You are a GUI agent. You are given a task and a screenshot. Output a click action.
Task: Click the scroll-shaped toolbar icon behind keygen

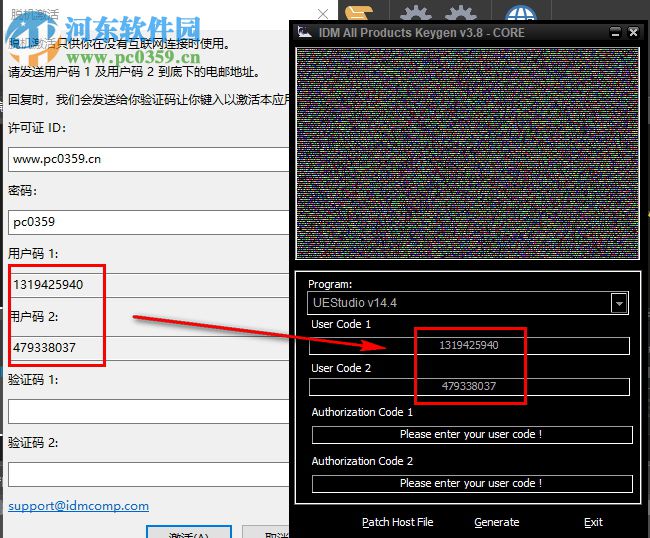357,12
